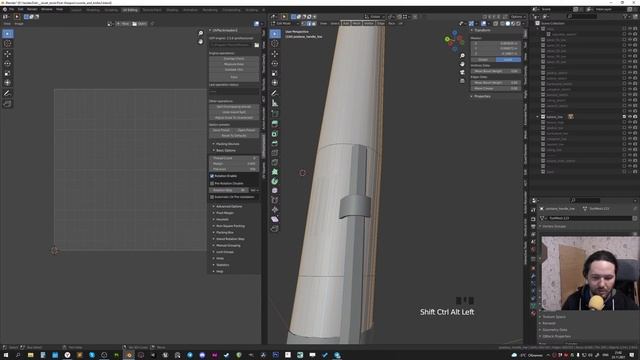Open the Select menu in the 3D viewport header
640x360 pixels.
click(335, 23)
